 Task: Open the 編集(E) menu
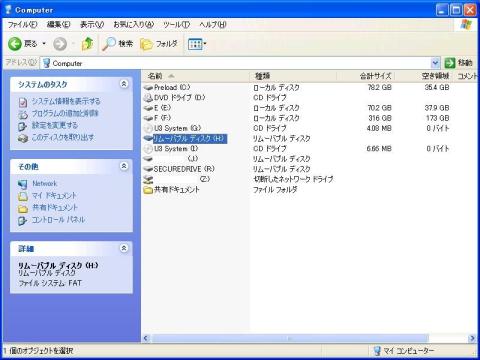[58, 24]
